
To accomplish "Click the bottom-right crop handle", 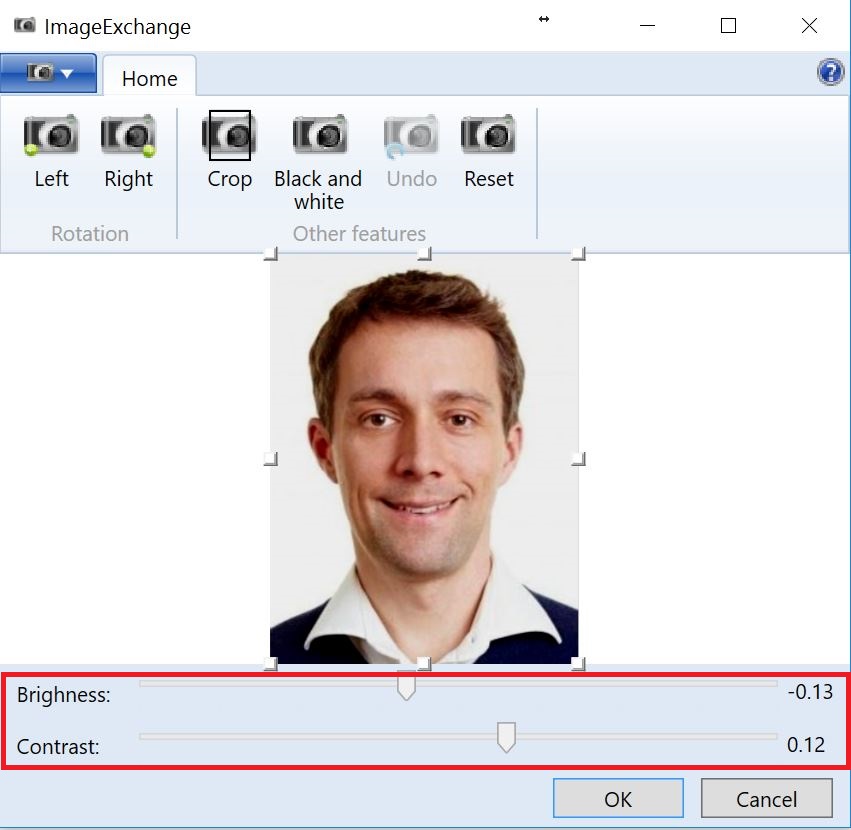I will coord(577,663).
